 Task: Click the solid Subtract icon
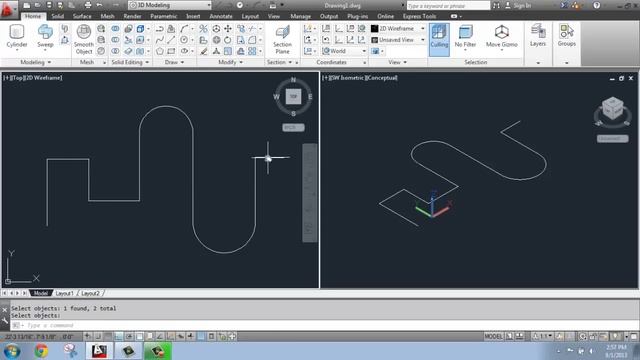click(x=115, y=40)
